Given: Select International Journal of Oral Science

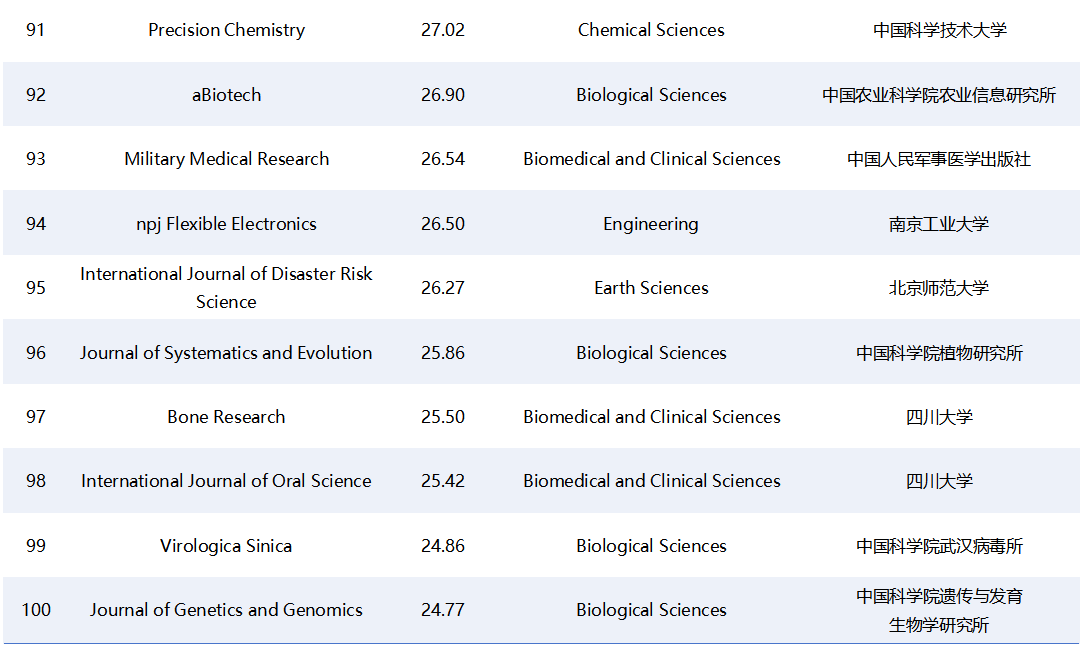Looking at the screenshot, I should (226, 481).
